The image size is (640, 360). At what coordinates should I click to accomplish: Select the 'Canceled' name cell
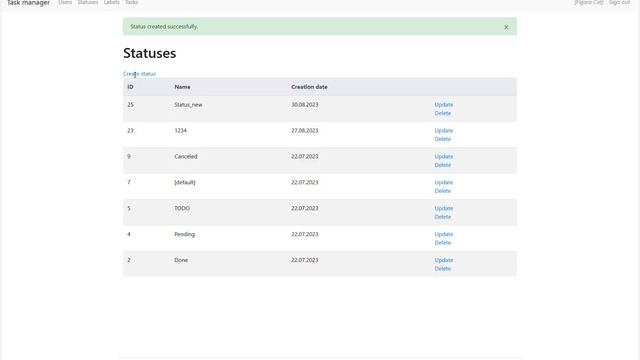[x=186, y=156]
